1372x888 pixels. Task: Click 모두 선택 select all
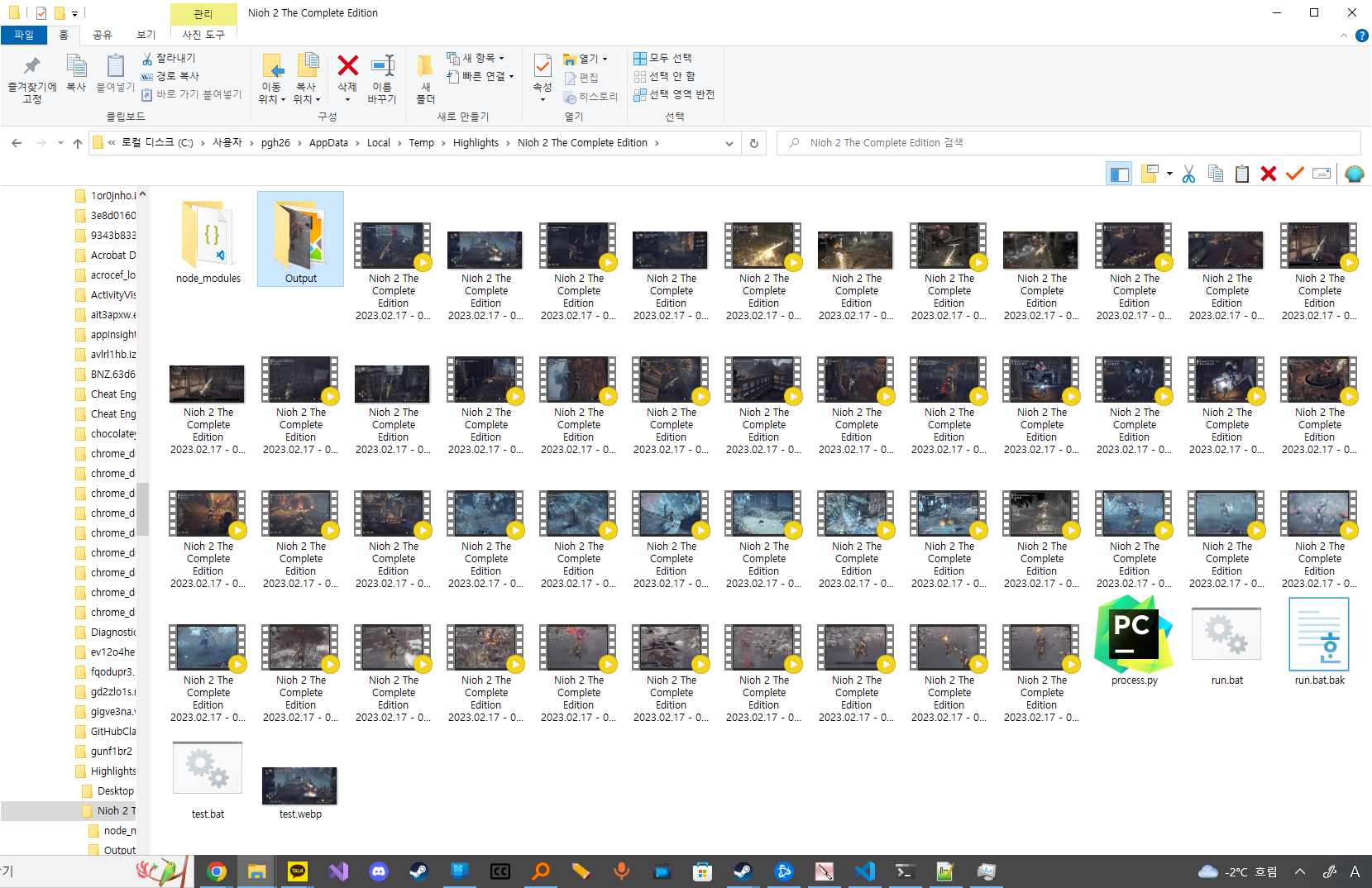click(663, 58)
